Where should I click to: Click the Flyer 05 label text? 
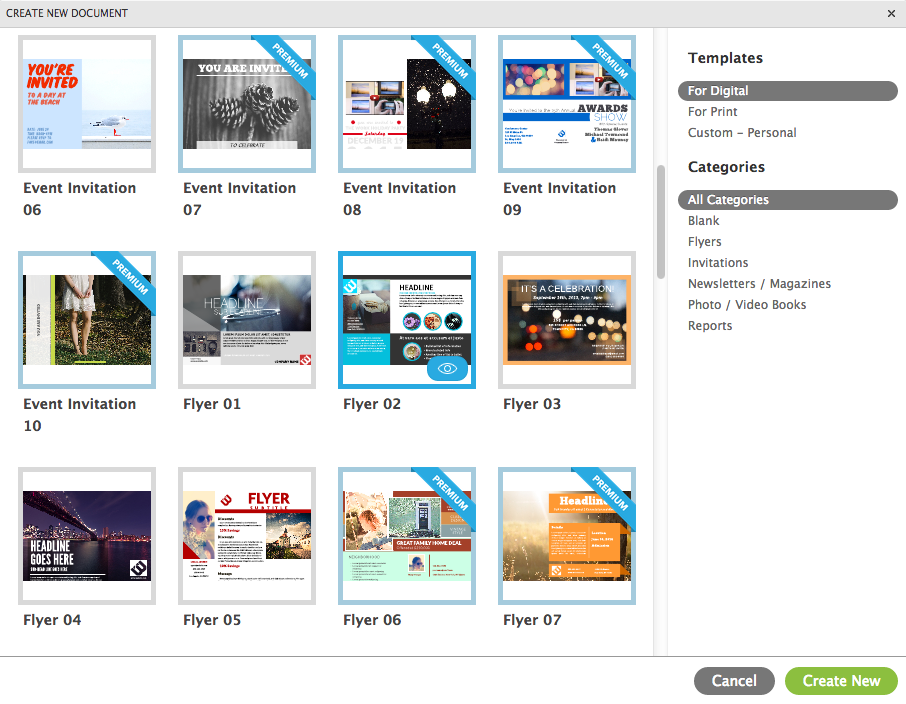211,620
